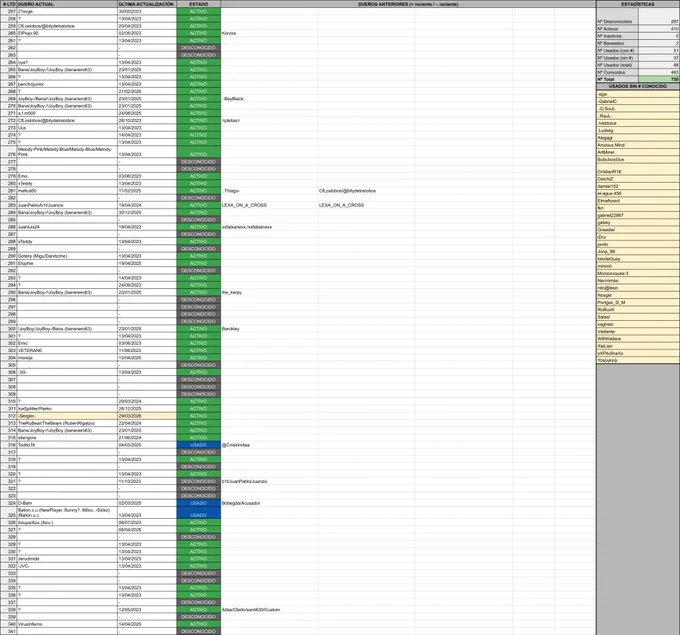Viewport: 680px width, 635px height.
Task: Click the green 'Nº Total' value cell
Action: coord(659,79)
